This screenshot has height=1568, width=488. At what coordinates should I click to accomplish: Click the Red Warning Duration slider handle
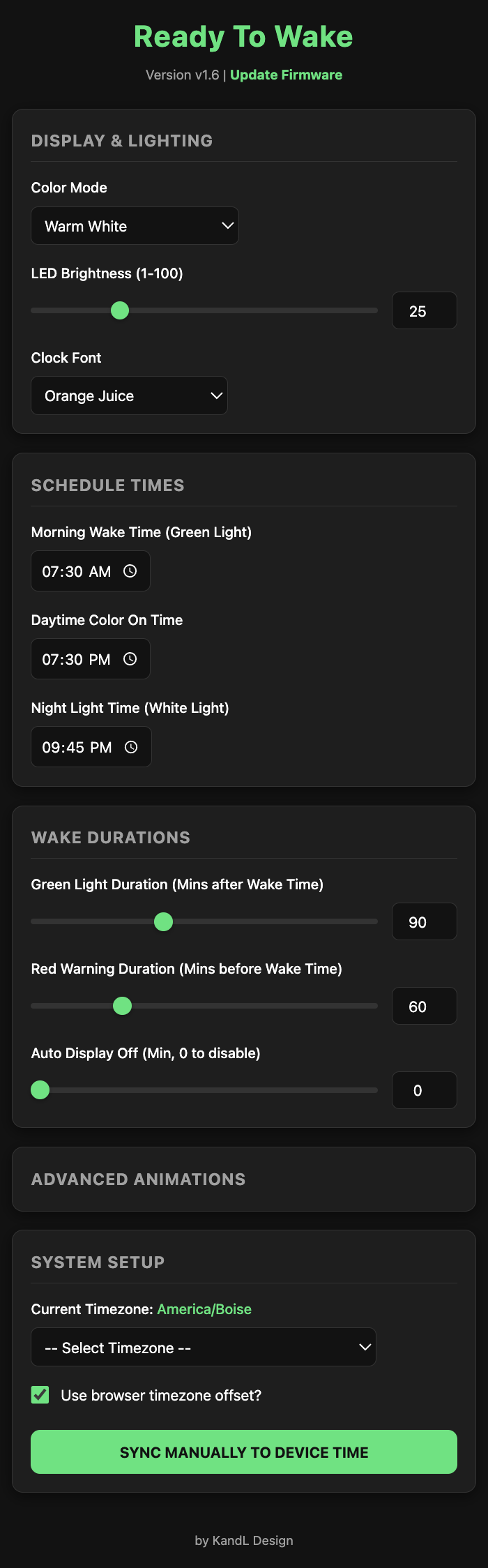tap(122, 1006)
